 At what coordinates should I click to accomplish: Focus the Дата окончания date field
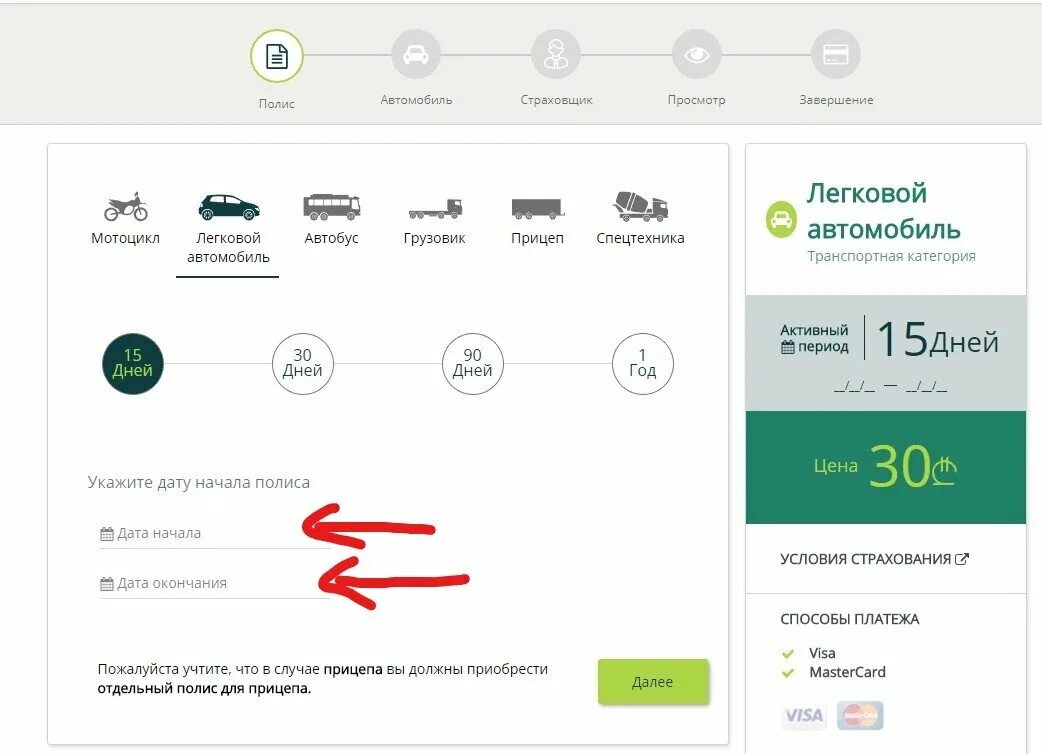coord(215,584)
